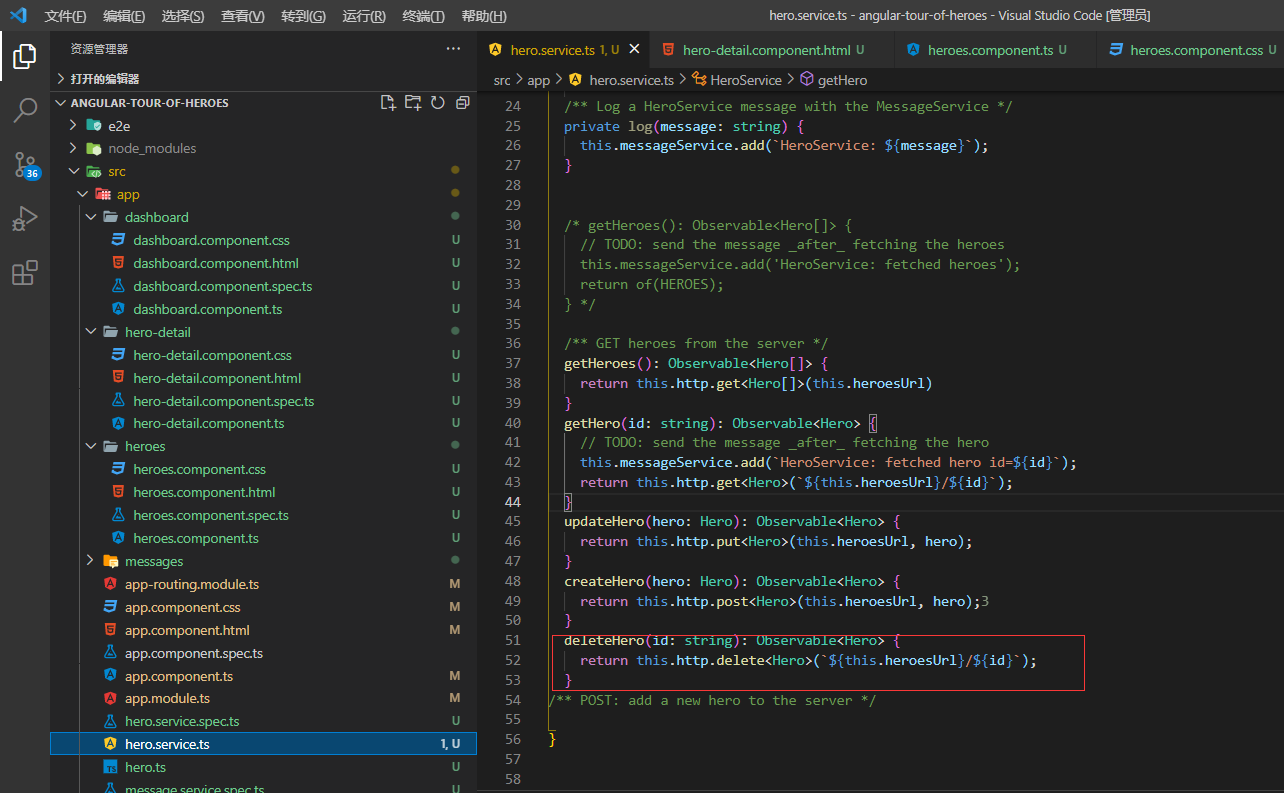The width and height of the screenshot is (1284, 793).
Task: Expand the messages folder
Action: (x=91, y=561)
